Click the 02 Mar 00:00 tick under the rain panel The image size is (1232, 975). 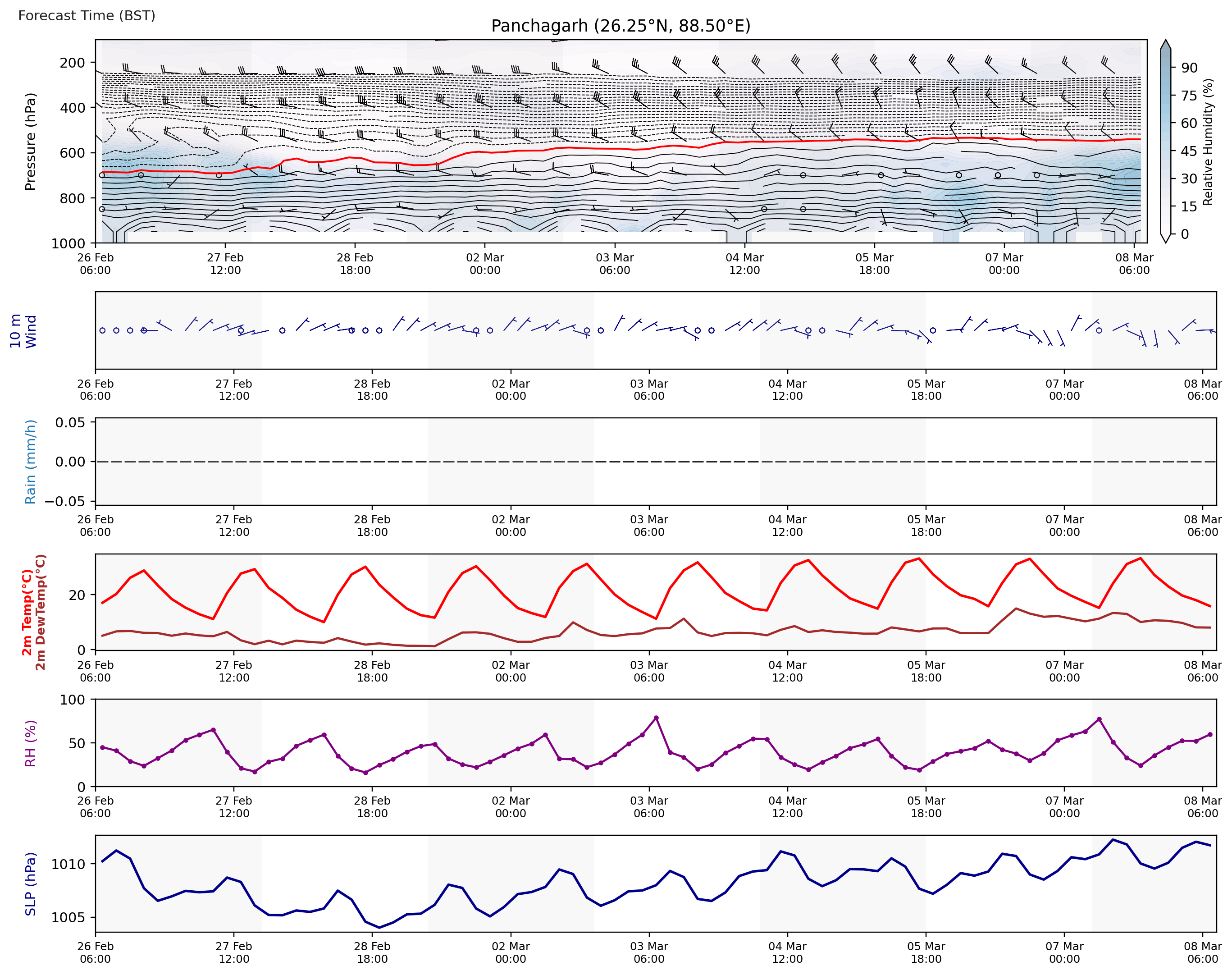click(511, 526)
